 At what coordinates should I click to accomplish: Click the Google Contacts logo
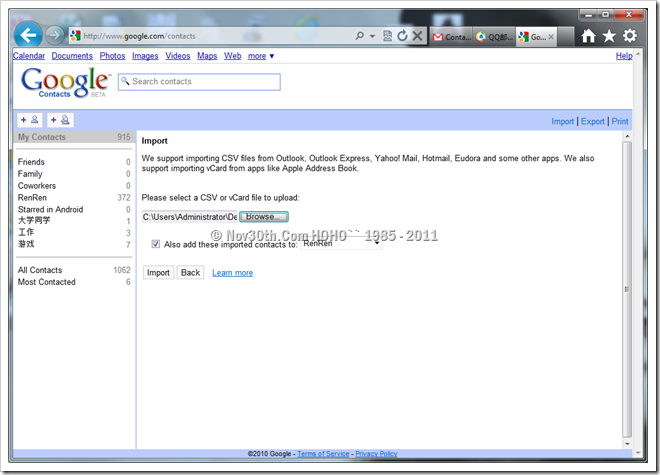pyautogui.click(x=66, y=82)
